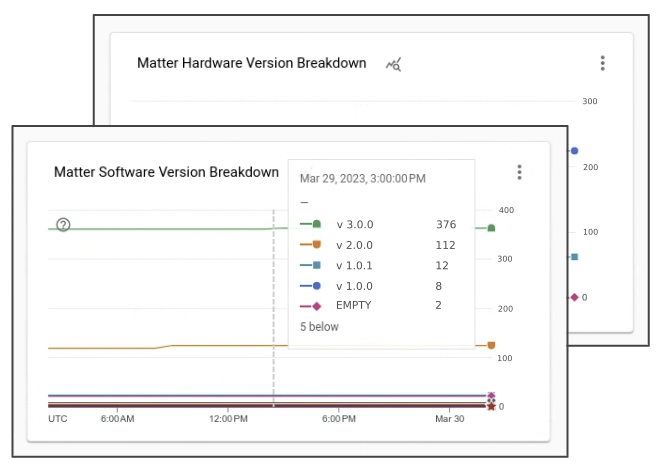662x471 pixels.
Task: Click the orange v 2.0.0 legend marker
Action: [x=316, y=245]
